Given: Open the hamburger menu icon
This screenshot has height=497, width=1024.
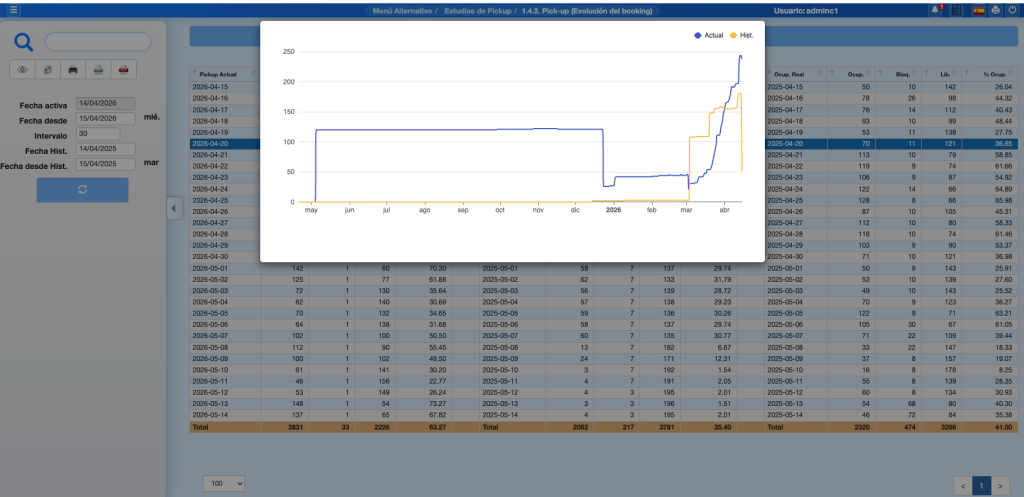Looking at the screenshot, I should (13, 9).
